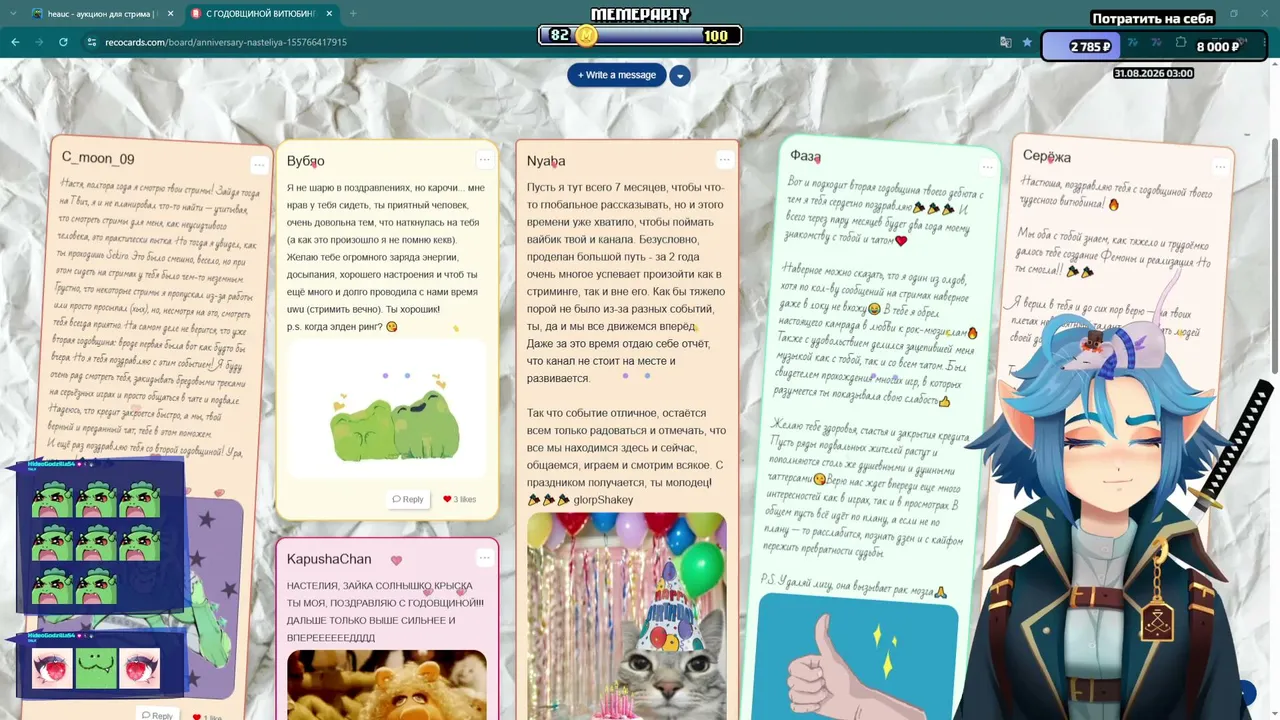Click the author name 'Фаза'
This screenshot has height=720, width=1280.
tap(805, 156)
